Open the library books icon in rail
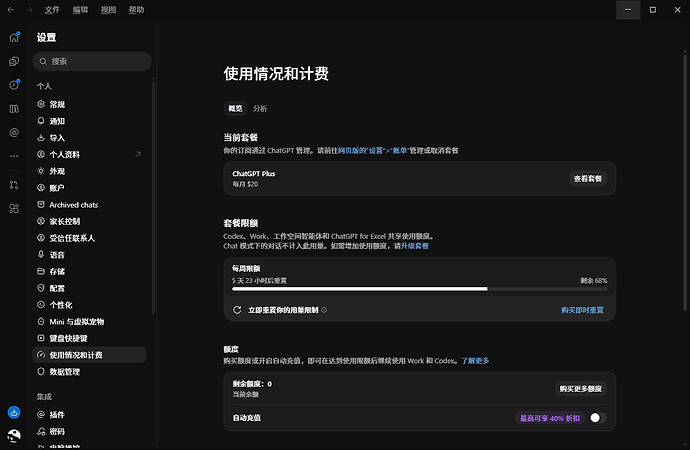The image size is (690, 450). click(14, 109)
